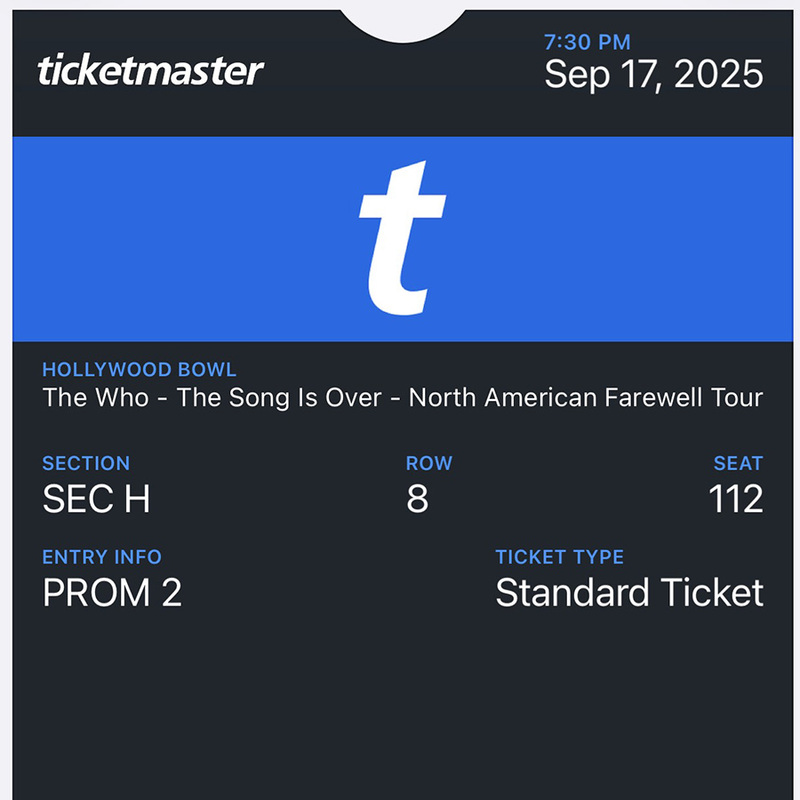Tap the HOLLYWOOD BOWL venue label
Viewport: 800px width, 800px height.
pos(139,371)
